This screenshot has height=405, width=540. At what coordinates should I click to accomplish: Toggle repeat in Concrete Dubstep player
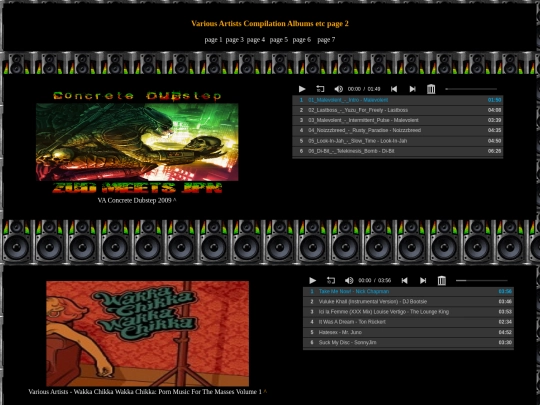[320, 89]
